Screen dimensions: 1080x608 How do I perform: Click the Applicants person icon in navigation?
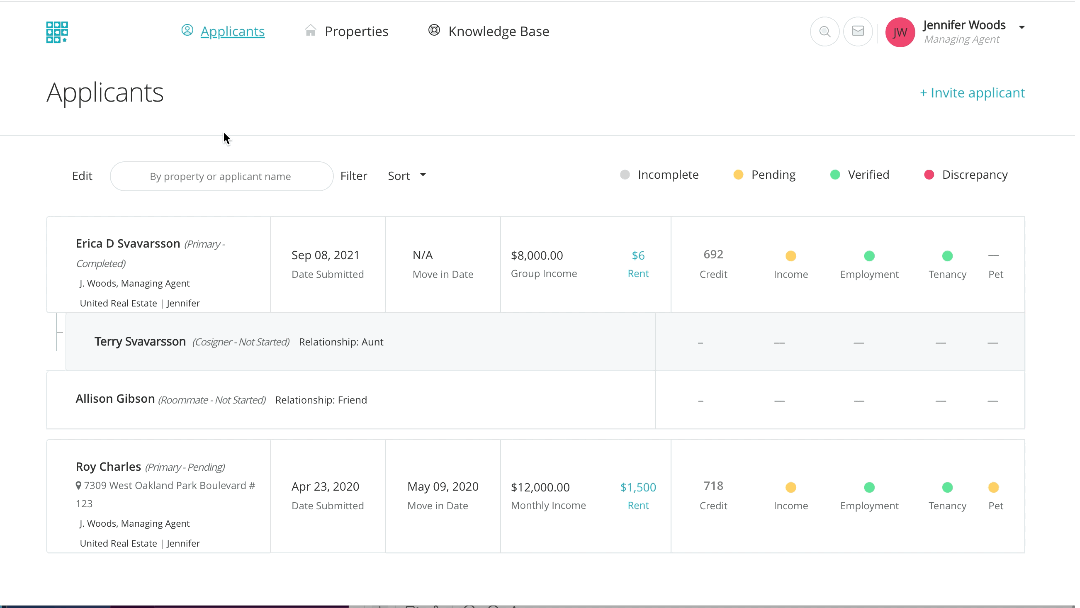pos(187,30)
